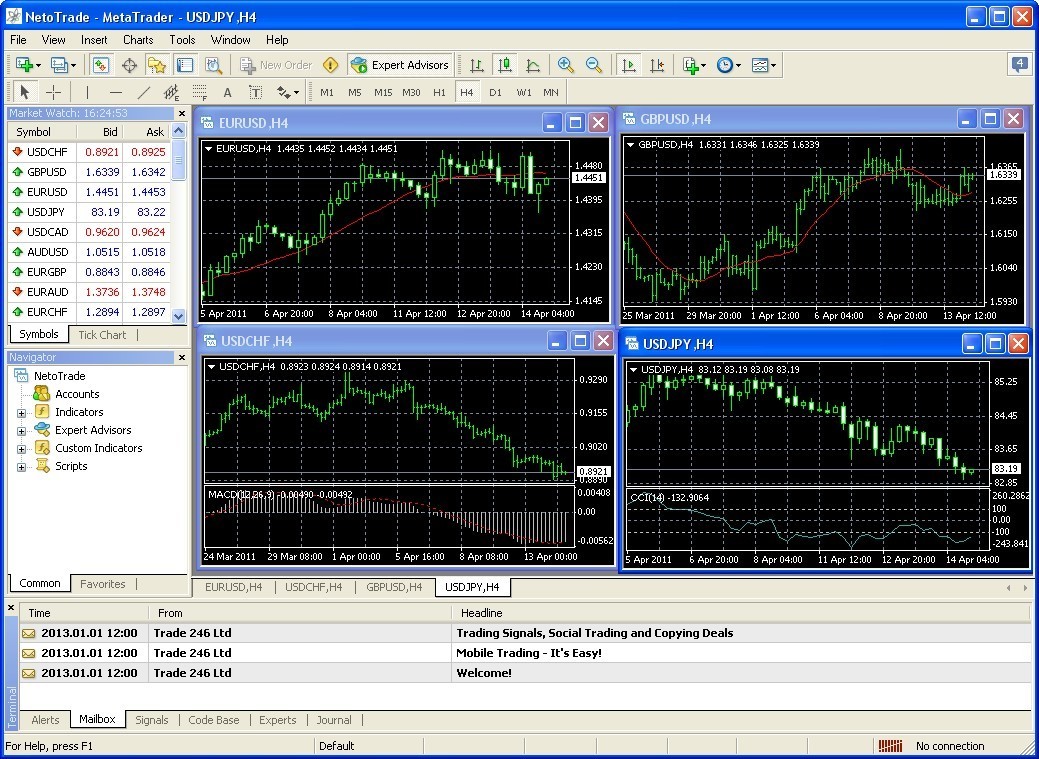1039x759 pixels.
Task: Open the Tools menu
Action: pyautogui.click(x=182, y=40)
